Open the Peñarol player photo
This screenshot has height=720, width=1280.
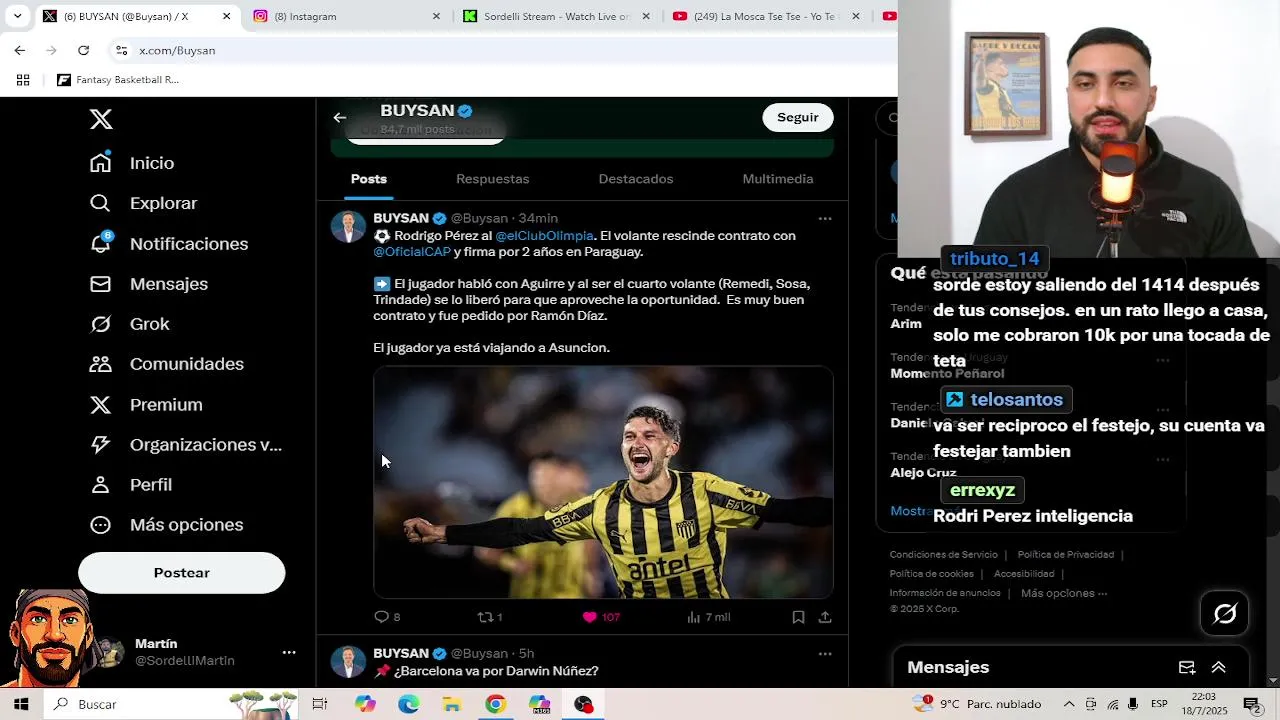603,482
